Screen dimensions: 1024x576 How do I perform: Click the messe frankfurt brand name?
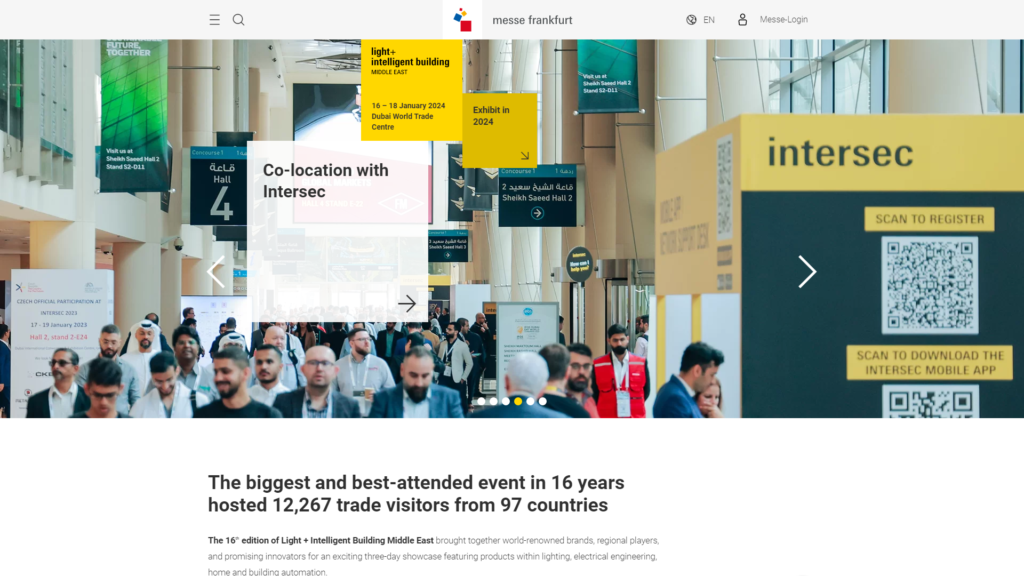pyautogui.click(x=532, y=20)
